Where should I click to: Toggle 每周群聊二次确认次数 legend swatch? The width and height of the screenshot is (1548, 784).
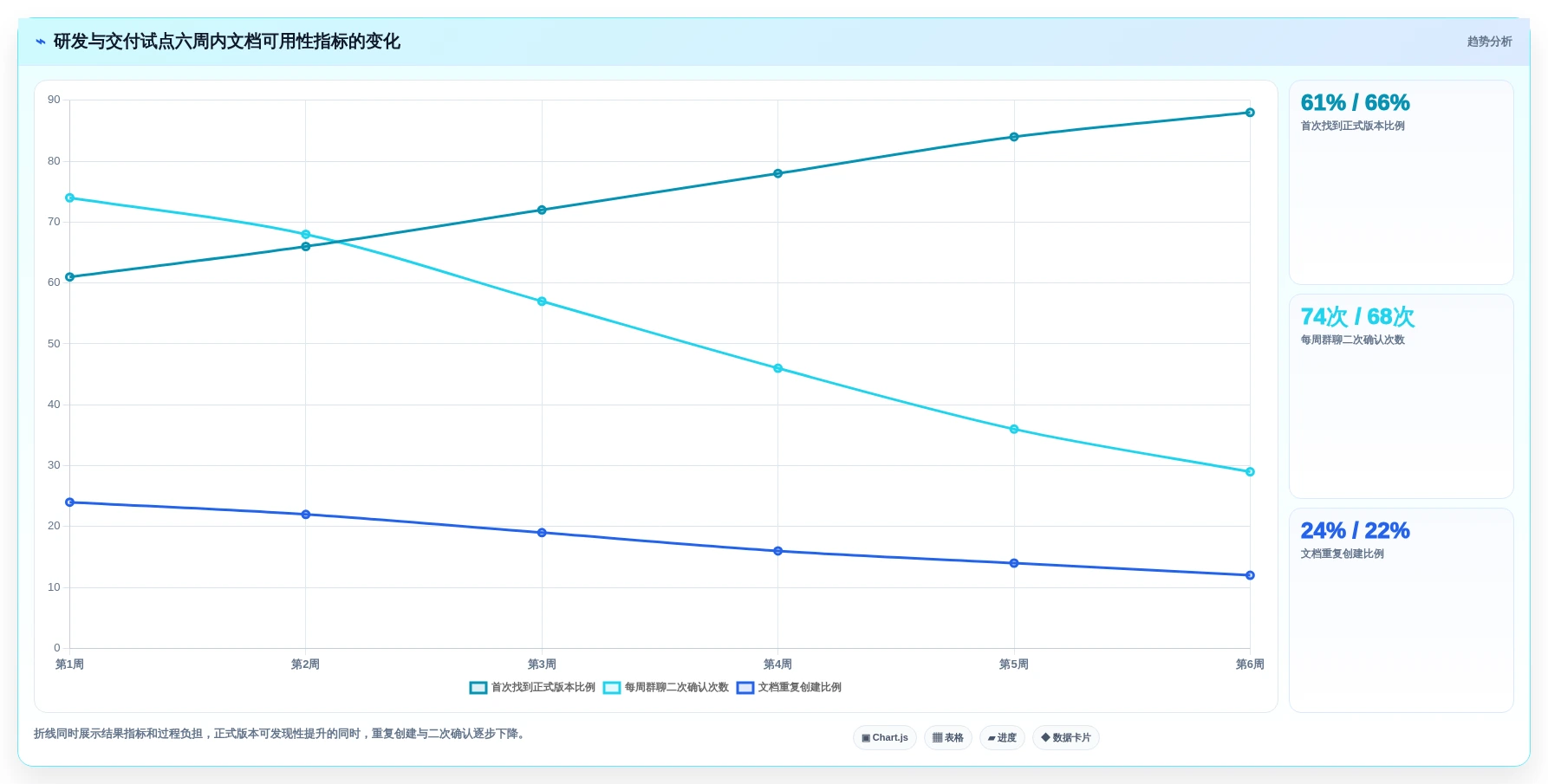click(612, 688)
